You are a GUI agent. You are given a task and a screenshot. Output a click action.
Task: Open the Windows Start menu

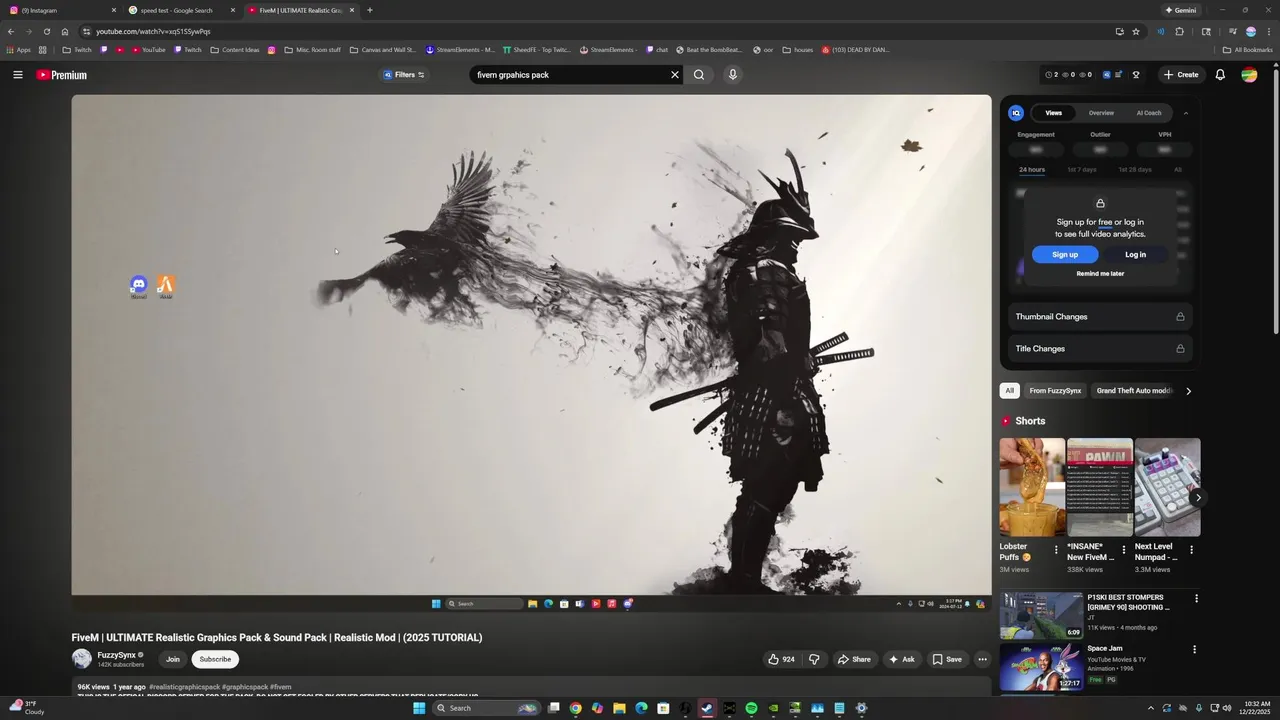tap(419, 708)
